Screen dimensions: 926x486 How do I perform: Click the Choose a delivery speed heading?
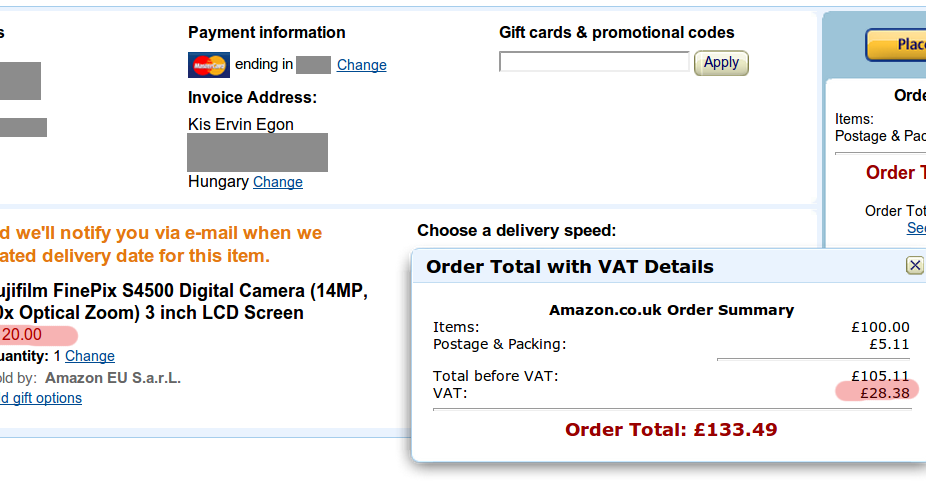(516, 230)
